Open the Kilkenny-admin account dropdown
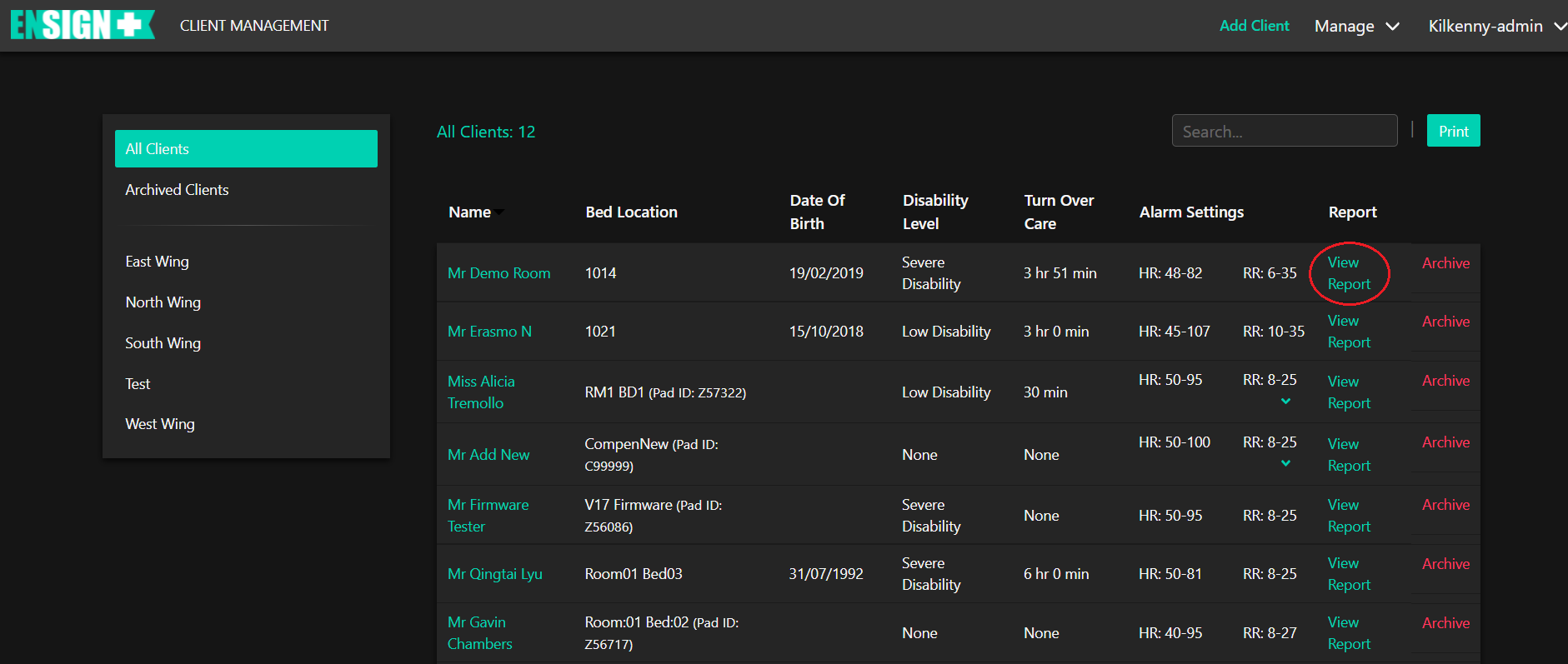This screenshot has width=1568, height=664. (x=1496, y=26)
